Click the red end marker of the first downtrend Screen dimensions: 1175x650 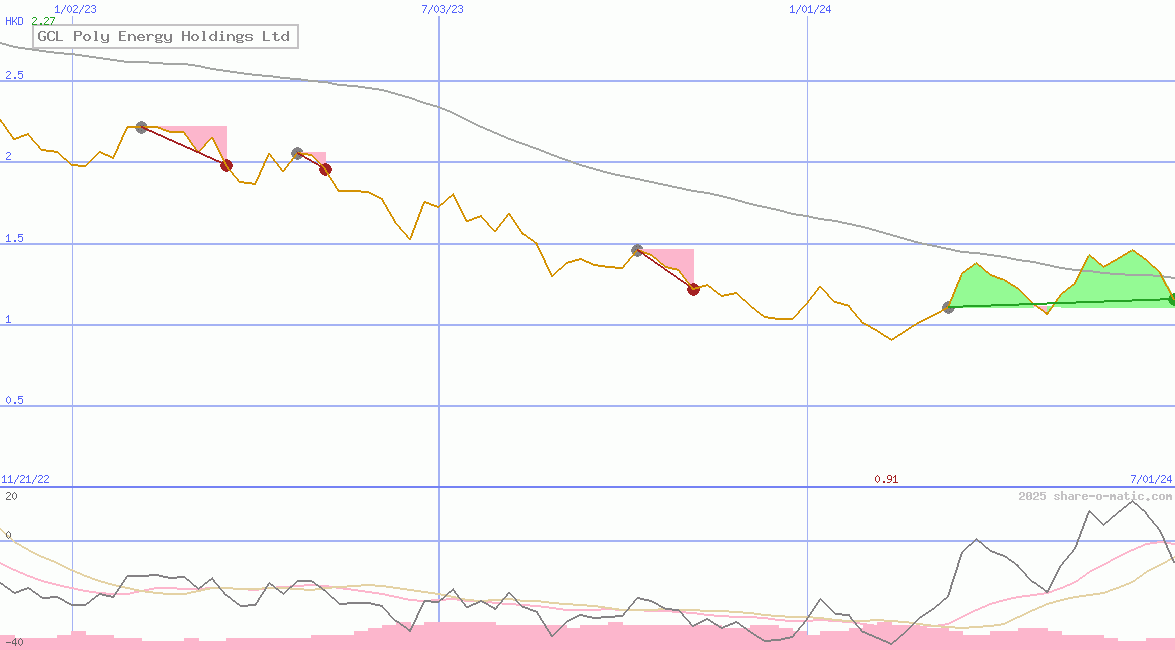point(225,166)
